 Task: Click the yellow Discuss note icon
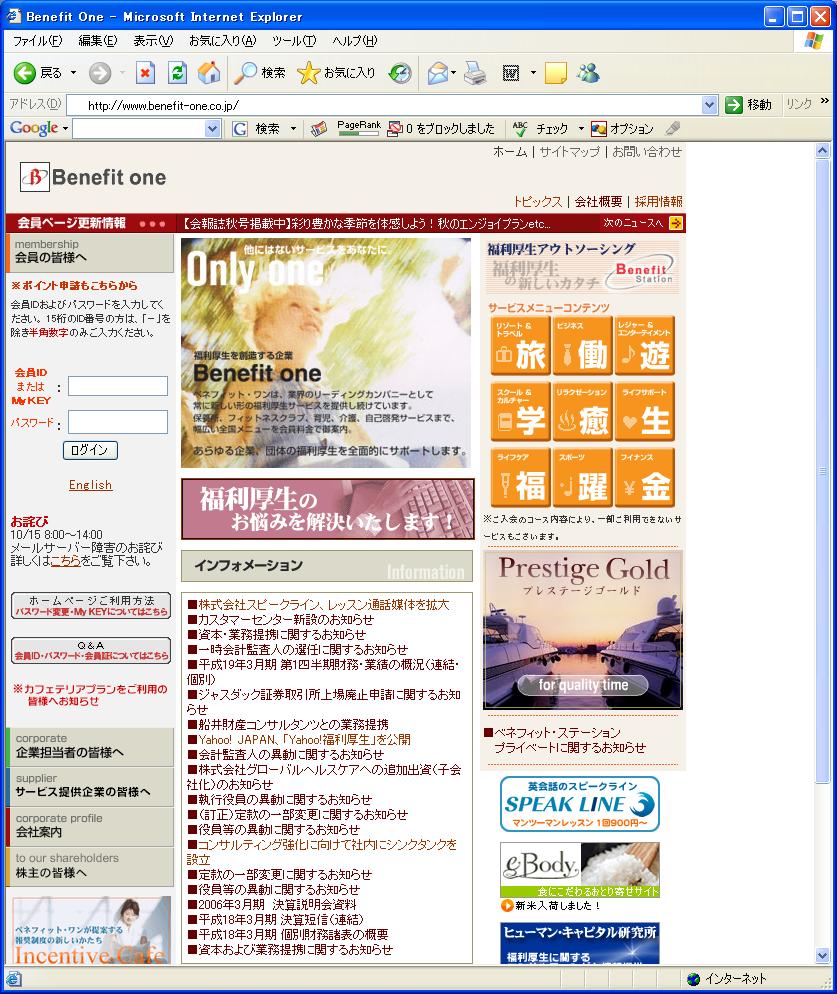point(555,73)
